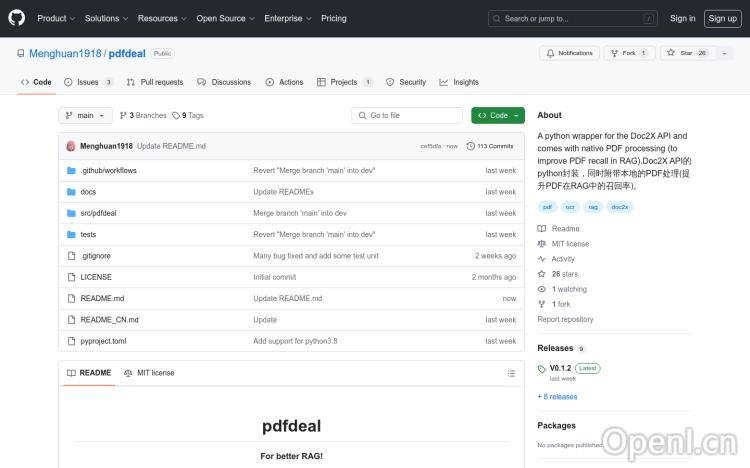750x468 pixels.
Task: Click the Menghuan1918 commit author avatar
Action: click(x=71, y=146)
